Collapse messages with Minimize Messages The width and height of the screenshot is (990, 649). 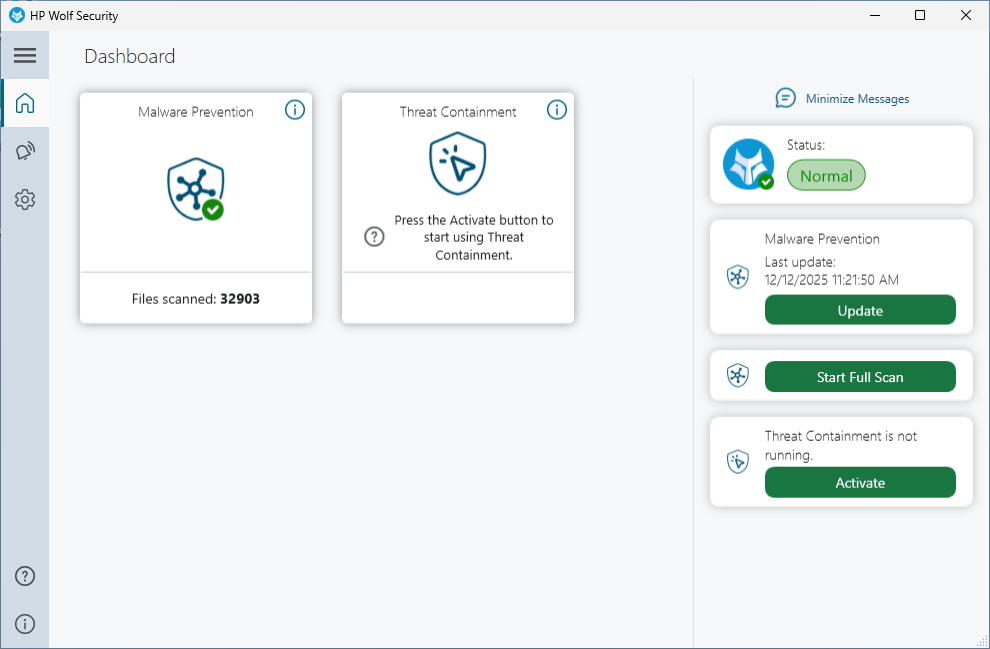coord(843,98)
